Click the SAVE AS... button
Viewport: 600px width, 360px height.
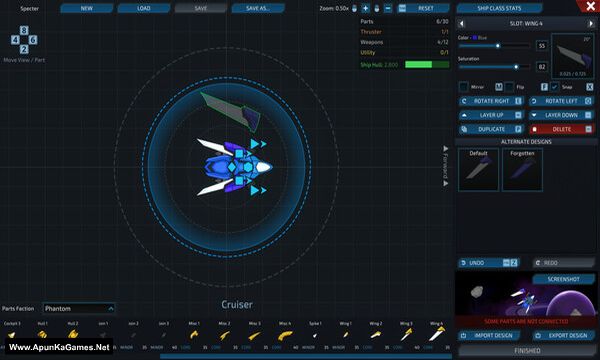[x=258, y=8]
